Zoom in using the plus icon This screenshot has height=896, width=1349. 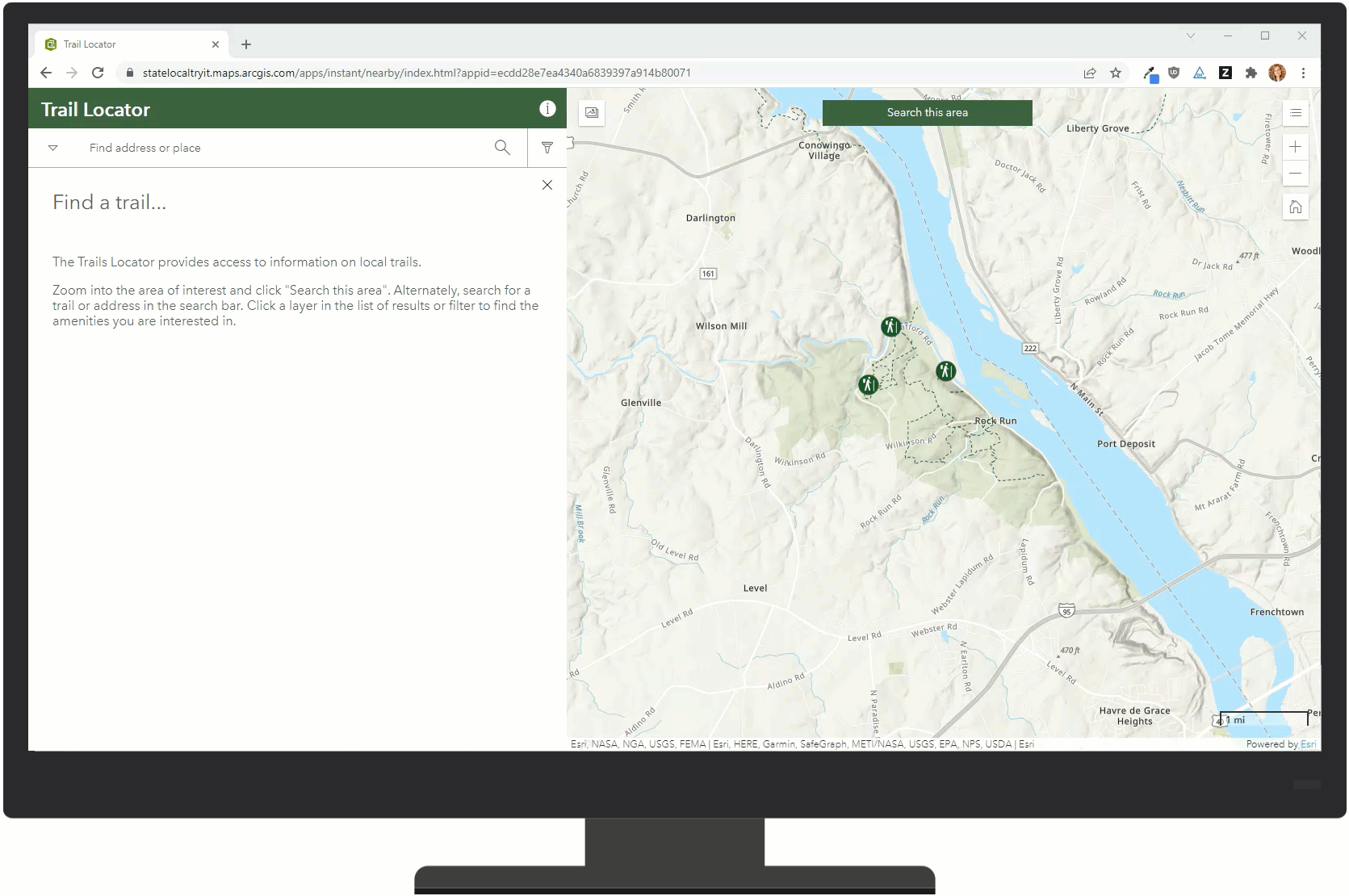(1296, 146)
